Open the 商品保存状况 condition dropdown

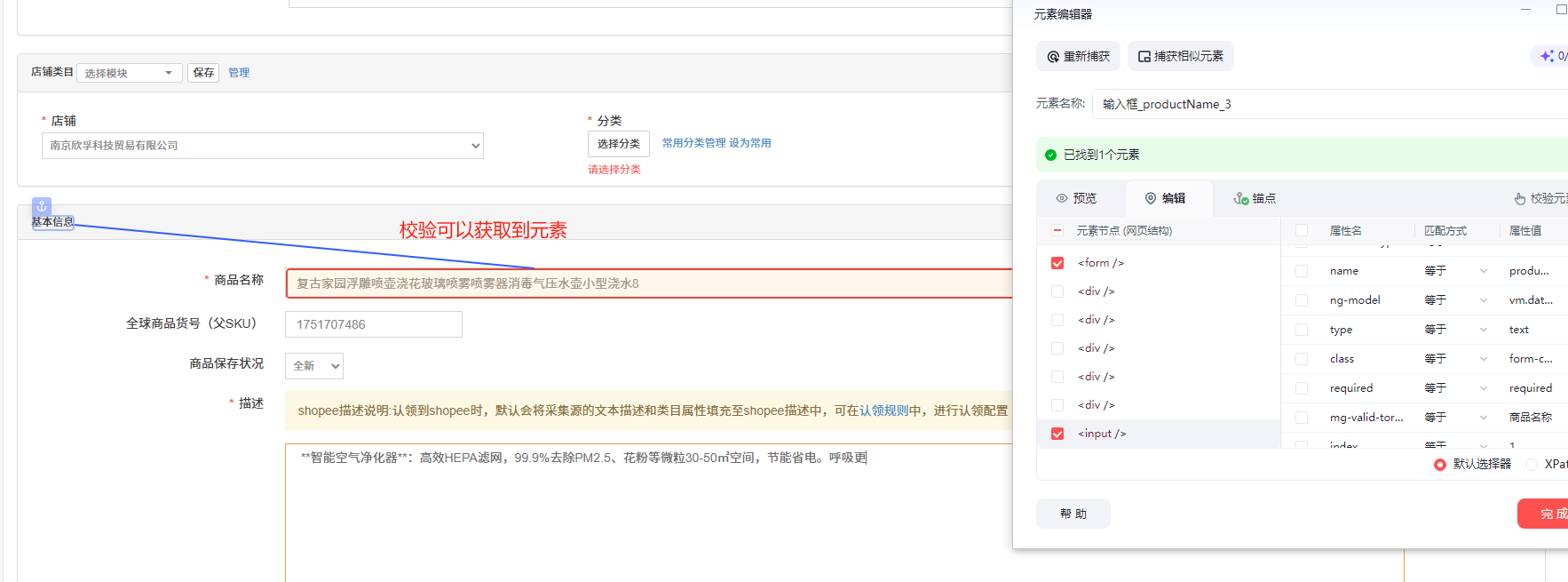313,366
